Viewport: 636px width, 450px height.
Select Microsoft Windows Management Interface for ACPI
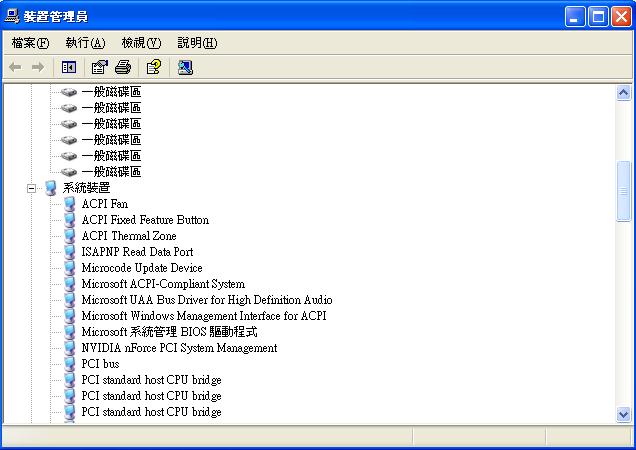[x=204, y=316]
